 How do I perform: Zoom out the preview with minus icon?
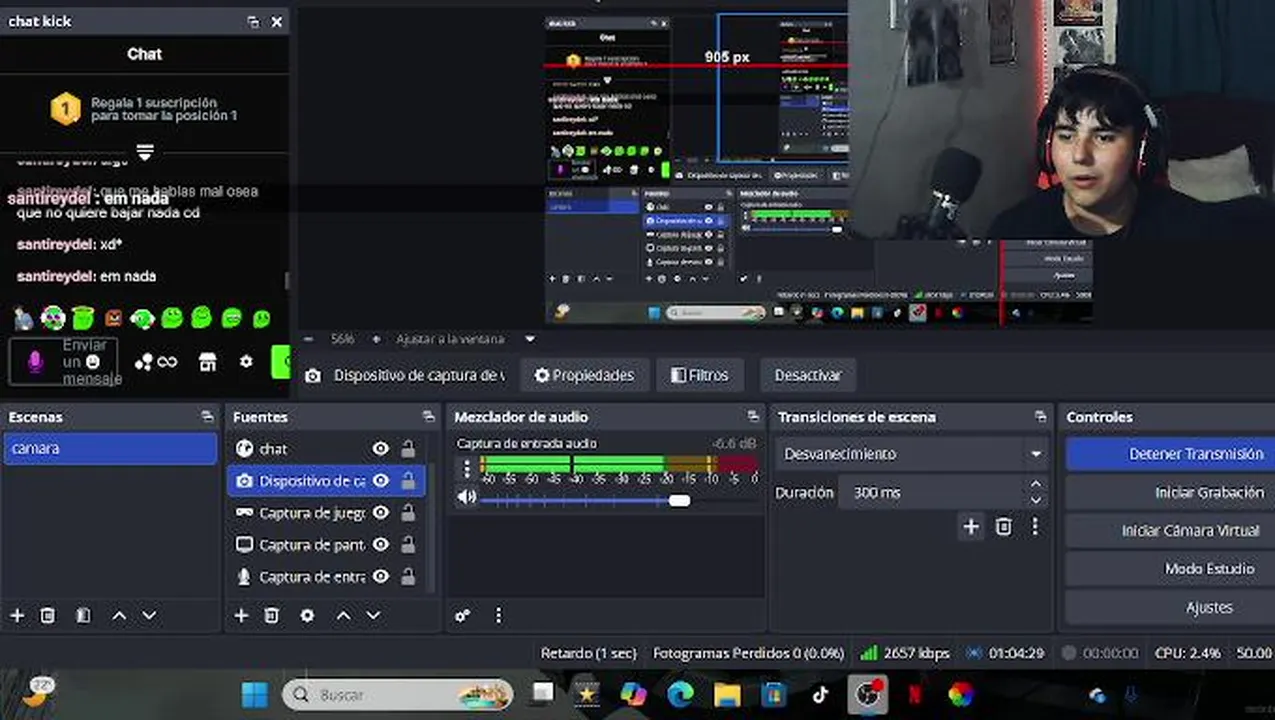[308, 339]
